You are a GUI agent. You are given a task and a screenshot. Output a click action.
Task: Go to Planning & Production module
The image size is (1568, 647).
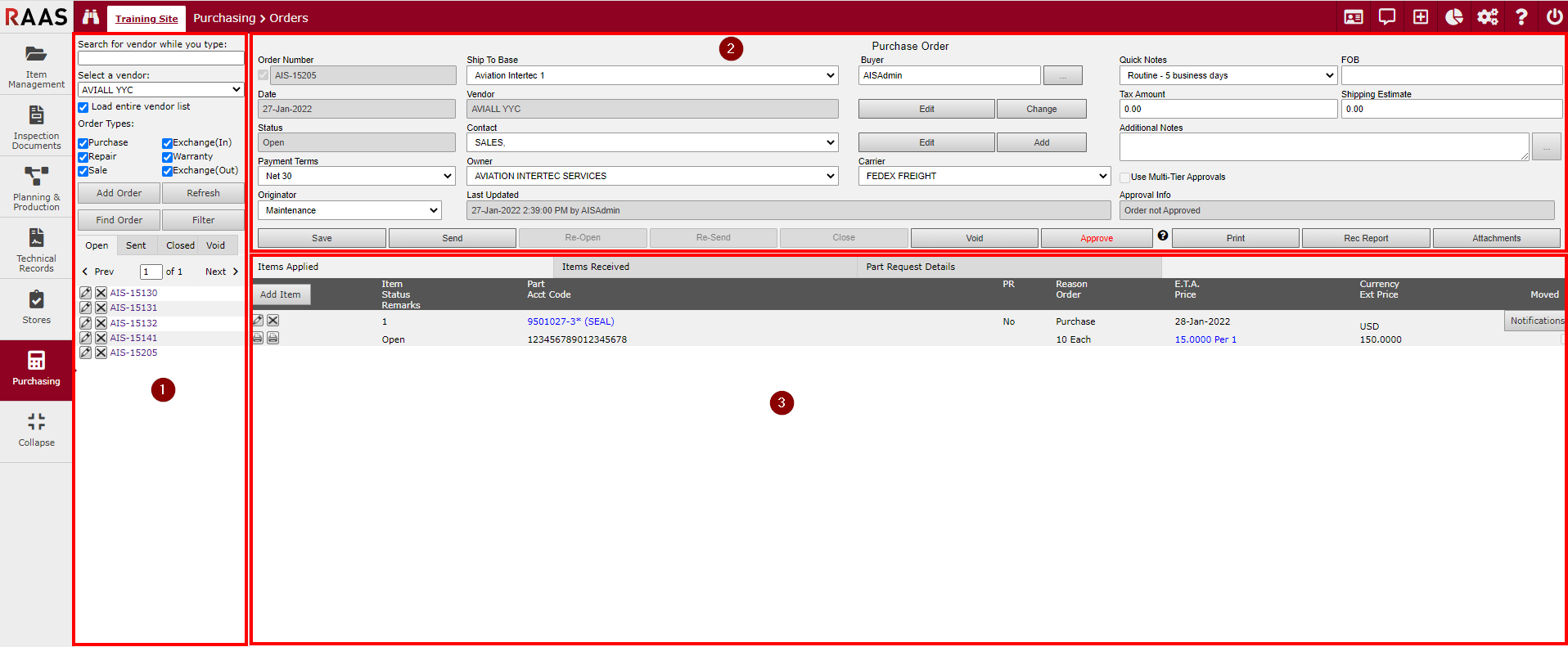(36, 188)
